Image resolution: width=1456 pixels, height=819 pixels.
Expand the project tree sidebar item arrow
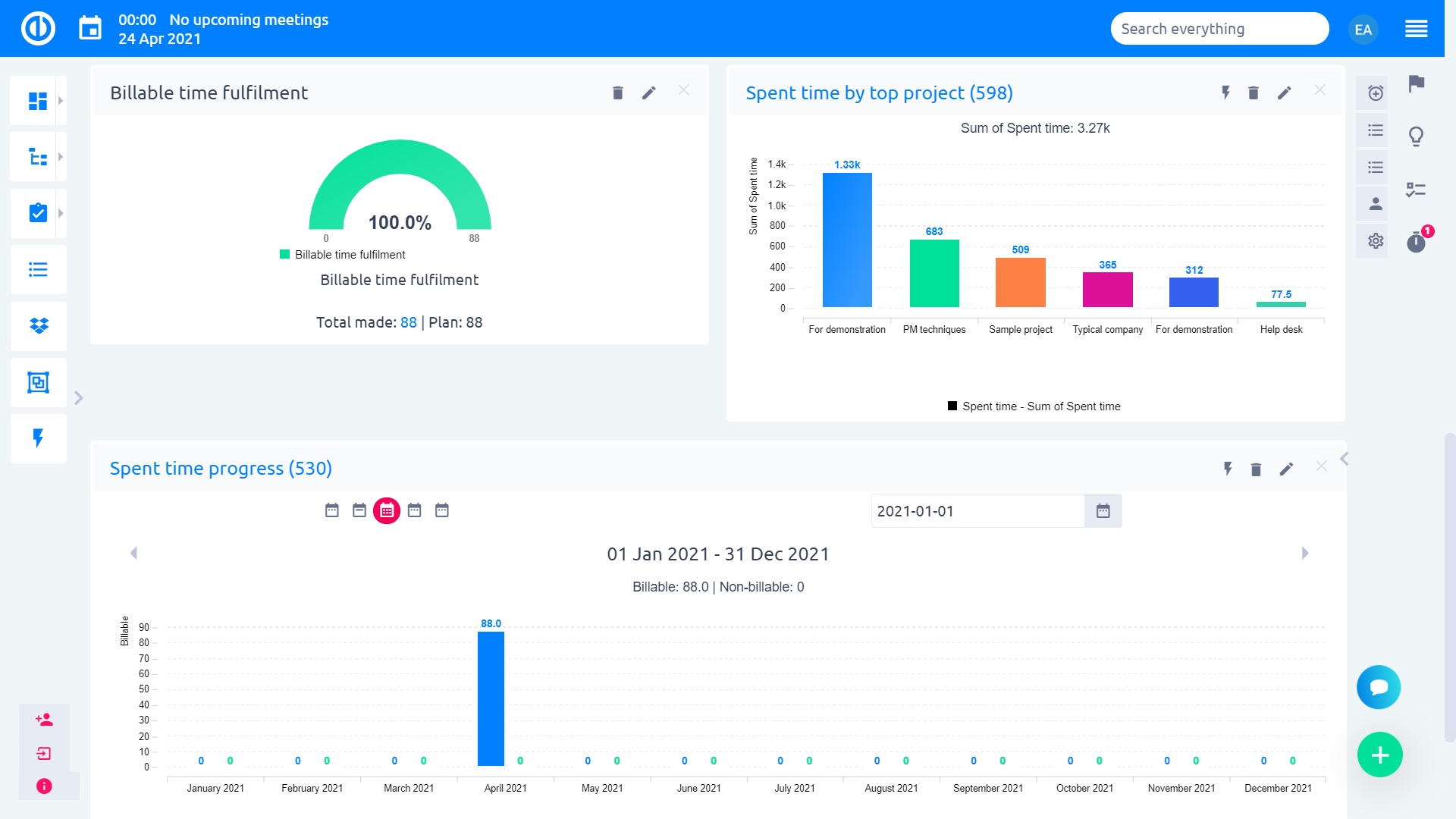tap(60, 156)
